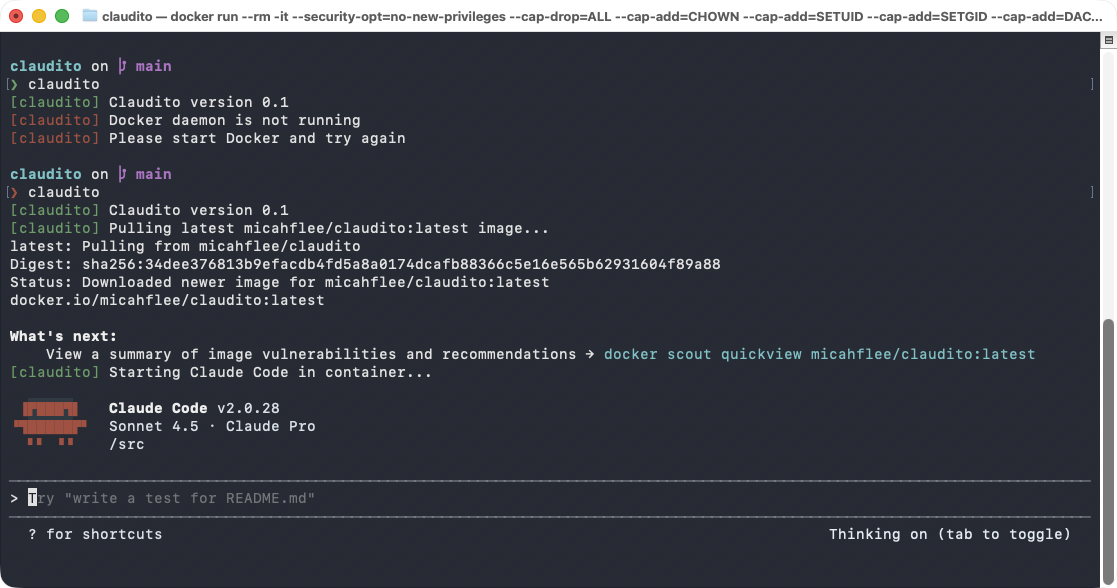
Task: Click the "/src" working directory text
Action: (x=126, y=444)
